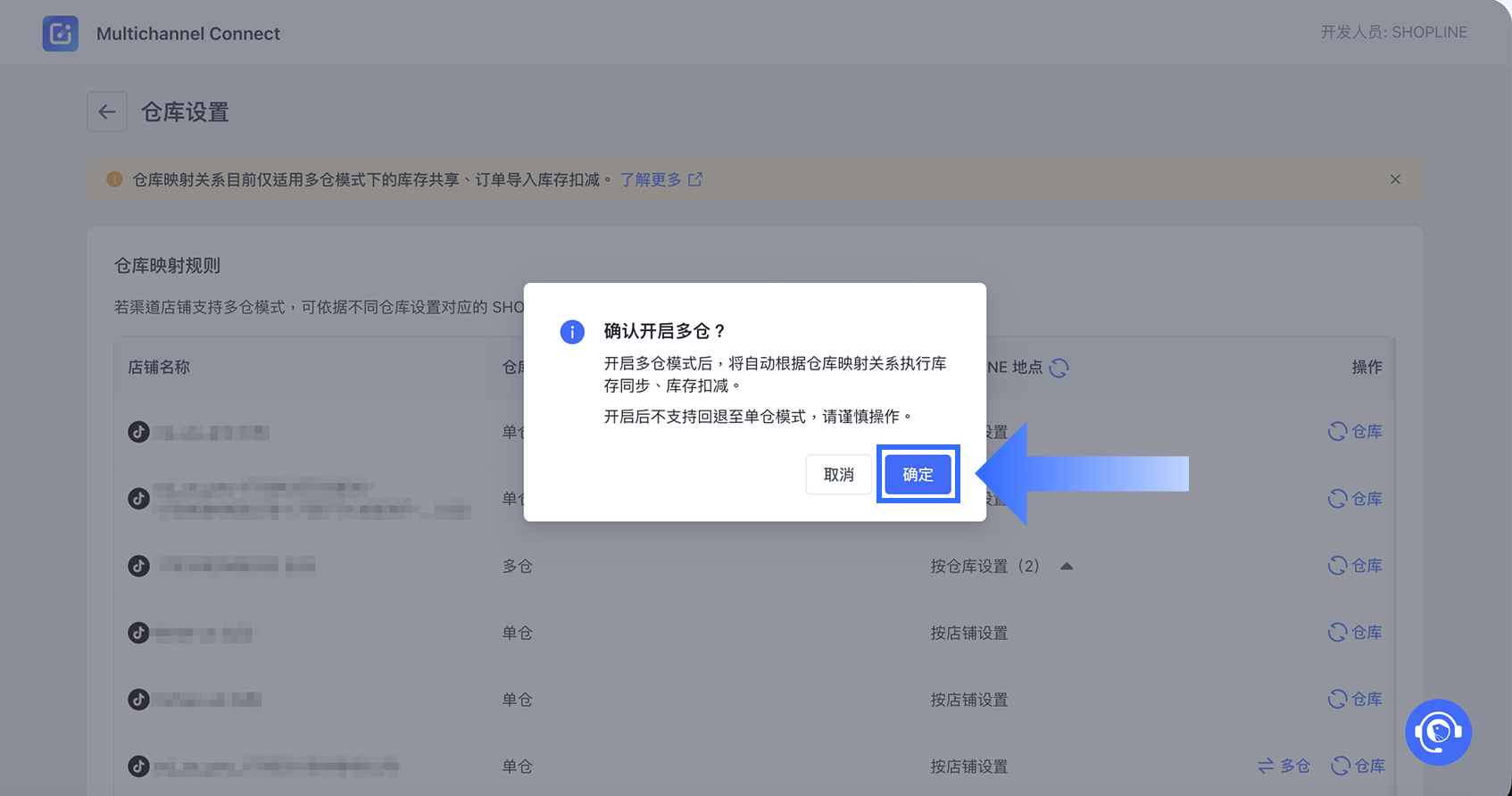Image resolution: width=1512 pixels, height=796 pixels.
Task: Click 开发人员: SHOPLINE text
Action: coord(1394,32)
